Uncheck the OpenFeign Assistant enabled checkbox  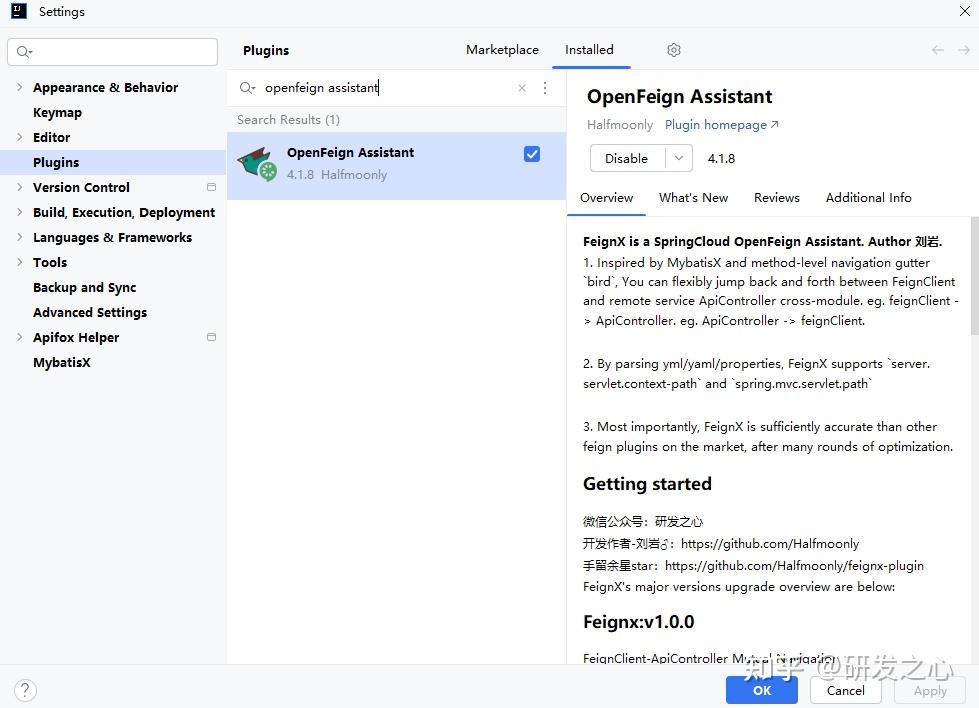click(531, 153)
